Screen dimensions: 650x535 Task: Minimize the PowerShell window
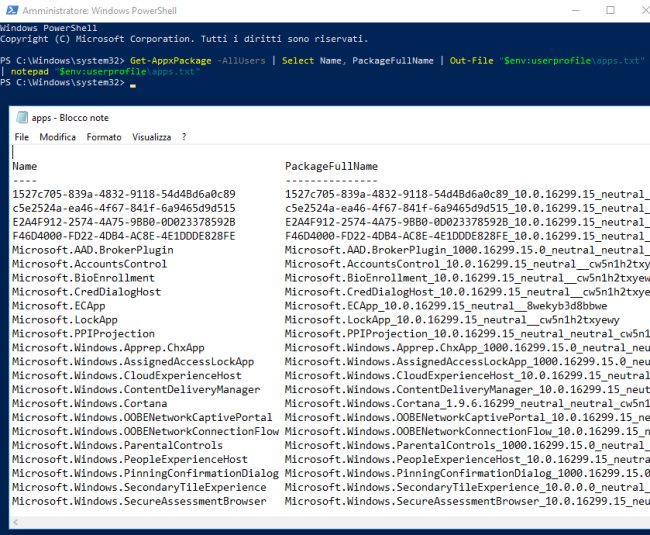click(x=576, y=10)
